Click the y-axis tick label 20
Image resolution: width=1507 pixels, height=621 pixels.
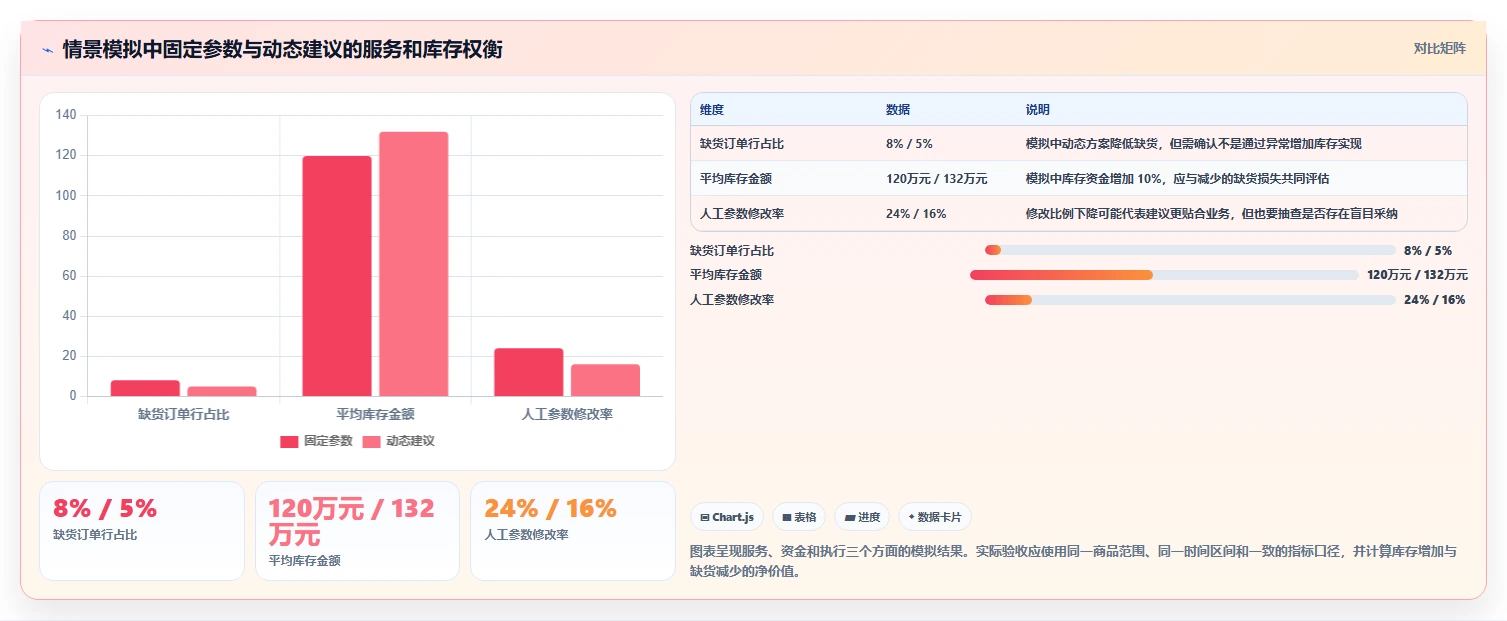(69, 356)
